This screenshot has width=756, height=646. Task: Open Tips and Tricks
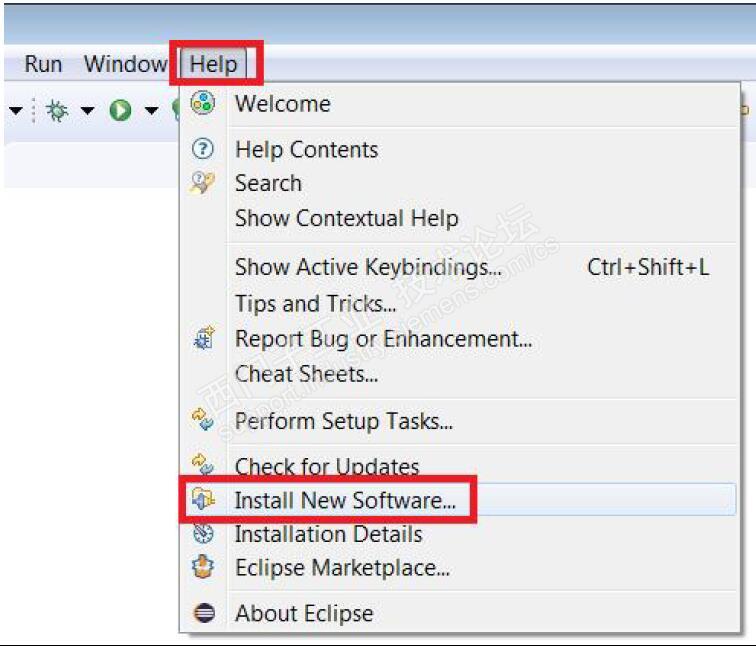[x=315, y=303]
